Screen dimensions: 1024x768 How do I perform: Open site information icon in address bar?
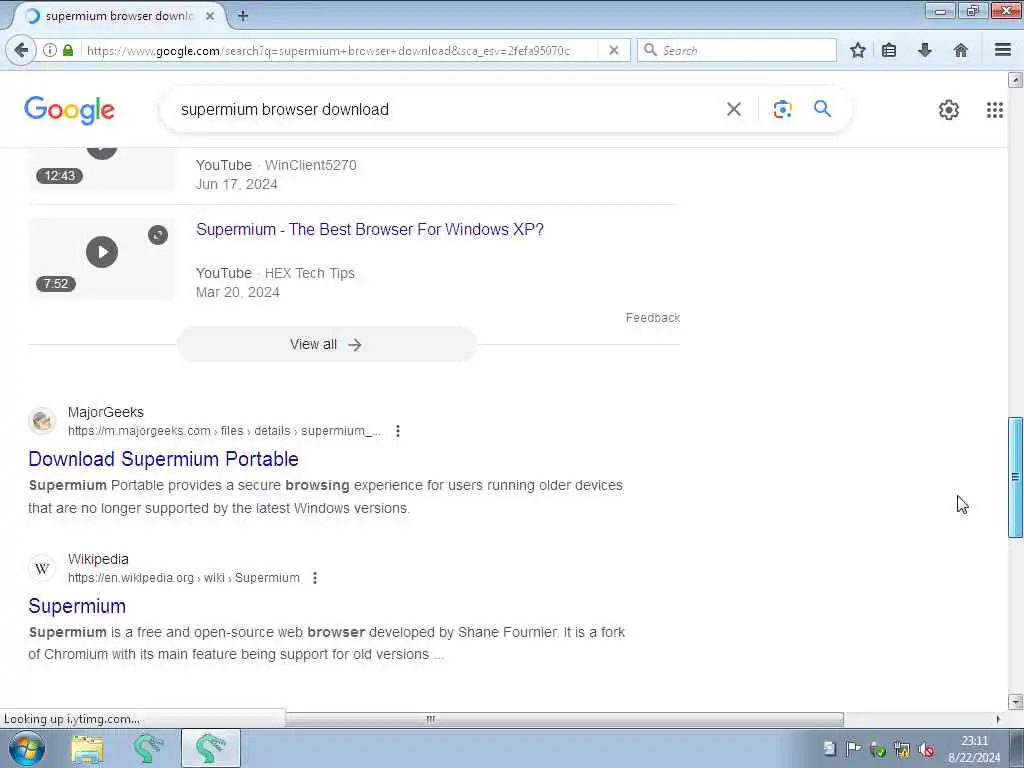(50, 50)
